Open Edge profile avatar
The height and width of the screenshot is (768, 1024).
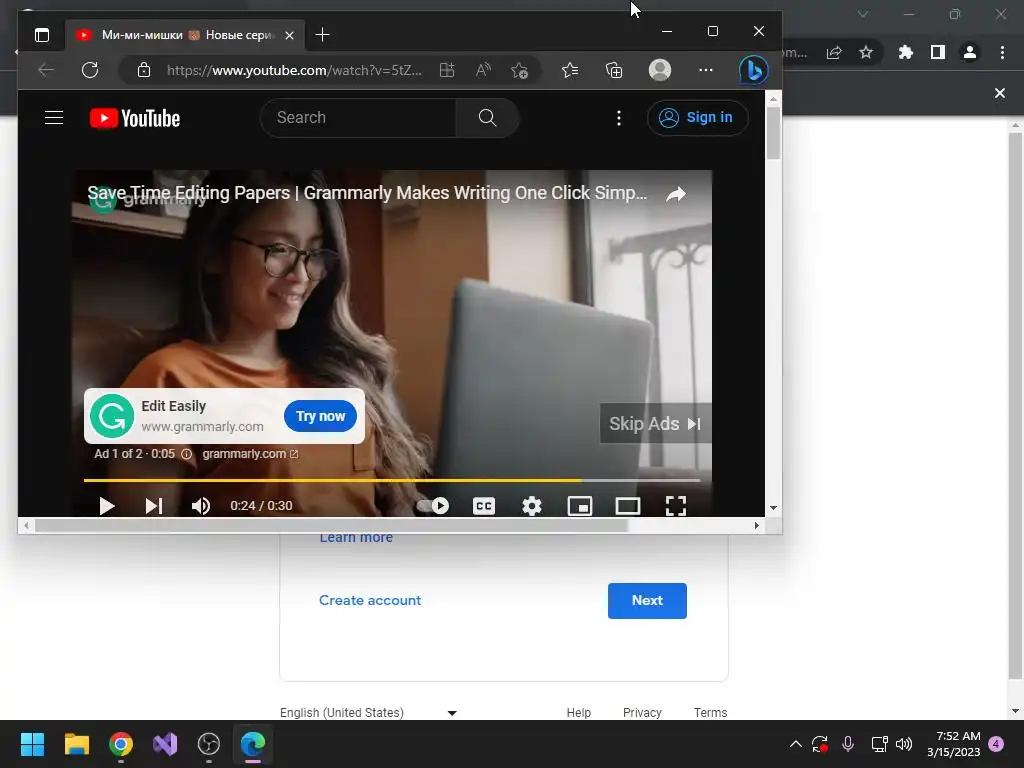click(x=660, y=70)
